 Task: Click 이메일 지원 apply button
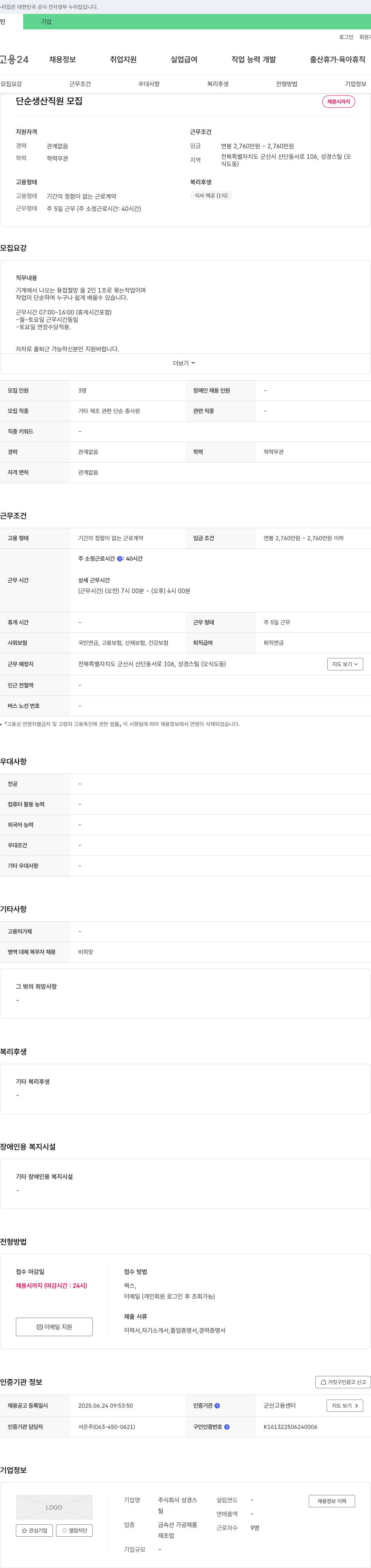(54, 1327)
